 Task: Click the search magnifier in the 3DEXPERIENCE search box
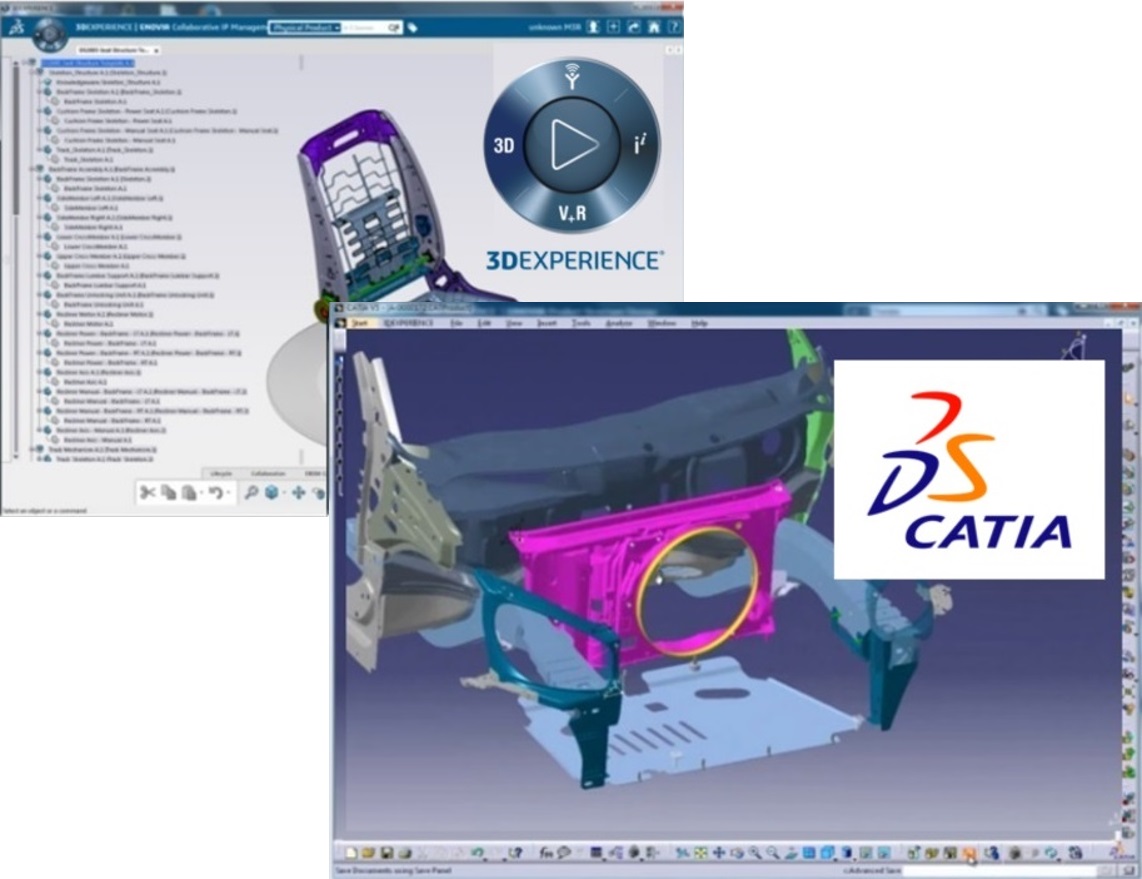click(x=393, y=28)
